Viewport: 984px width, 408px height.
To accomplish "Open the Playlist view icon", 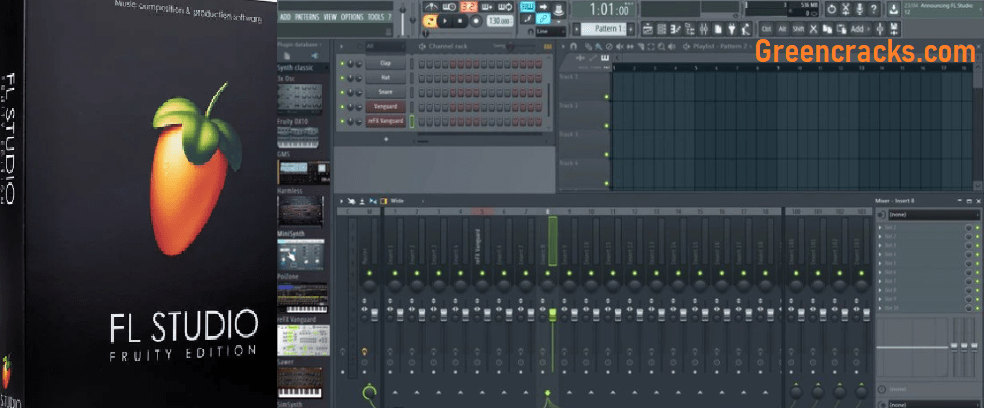I will coord(648,29).
